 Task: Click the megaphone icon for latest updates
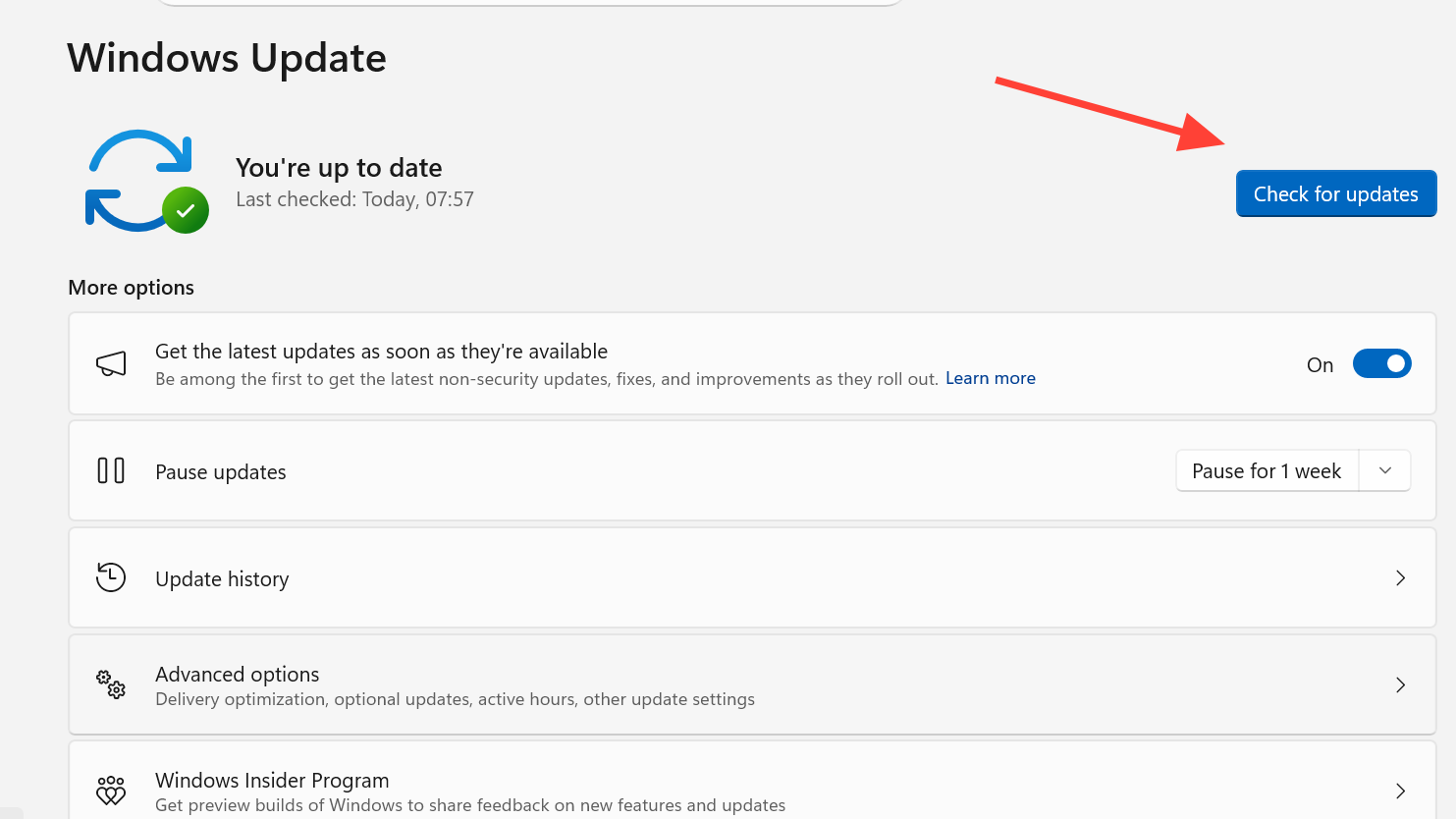click(111, 363)
